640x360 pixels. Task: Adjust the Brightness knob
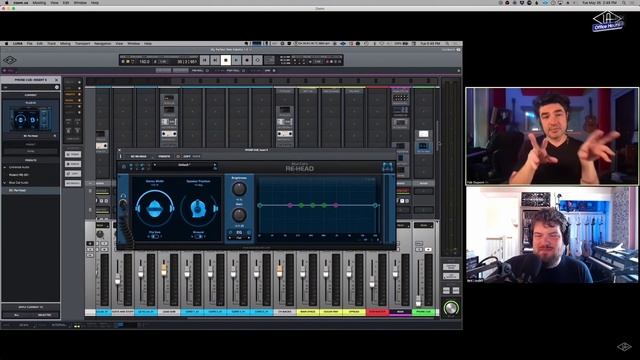point(239,189)
